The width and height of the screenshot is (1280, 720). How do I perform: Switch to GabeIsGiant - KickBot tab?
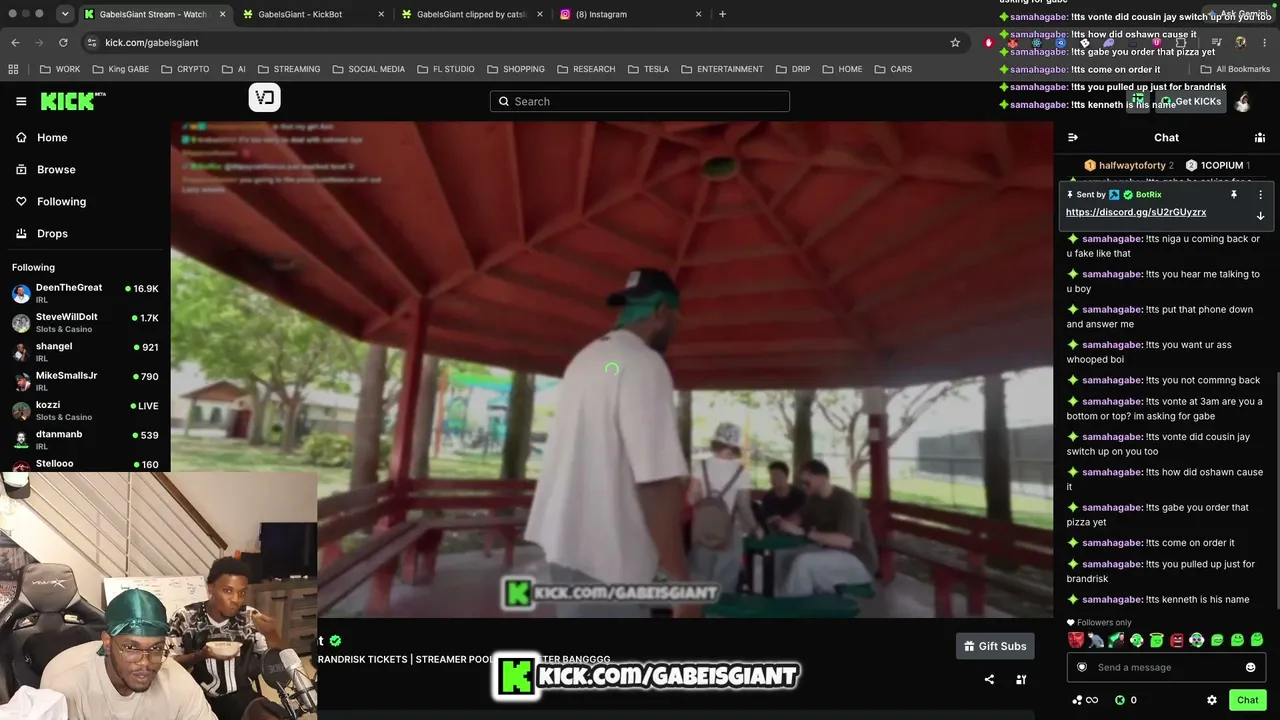click(x=311, y=14)
